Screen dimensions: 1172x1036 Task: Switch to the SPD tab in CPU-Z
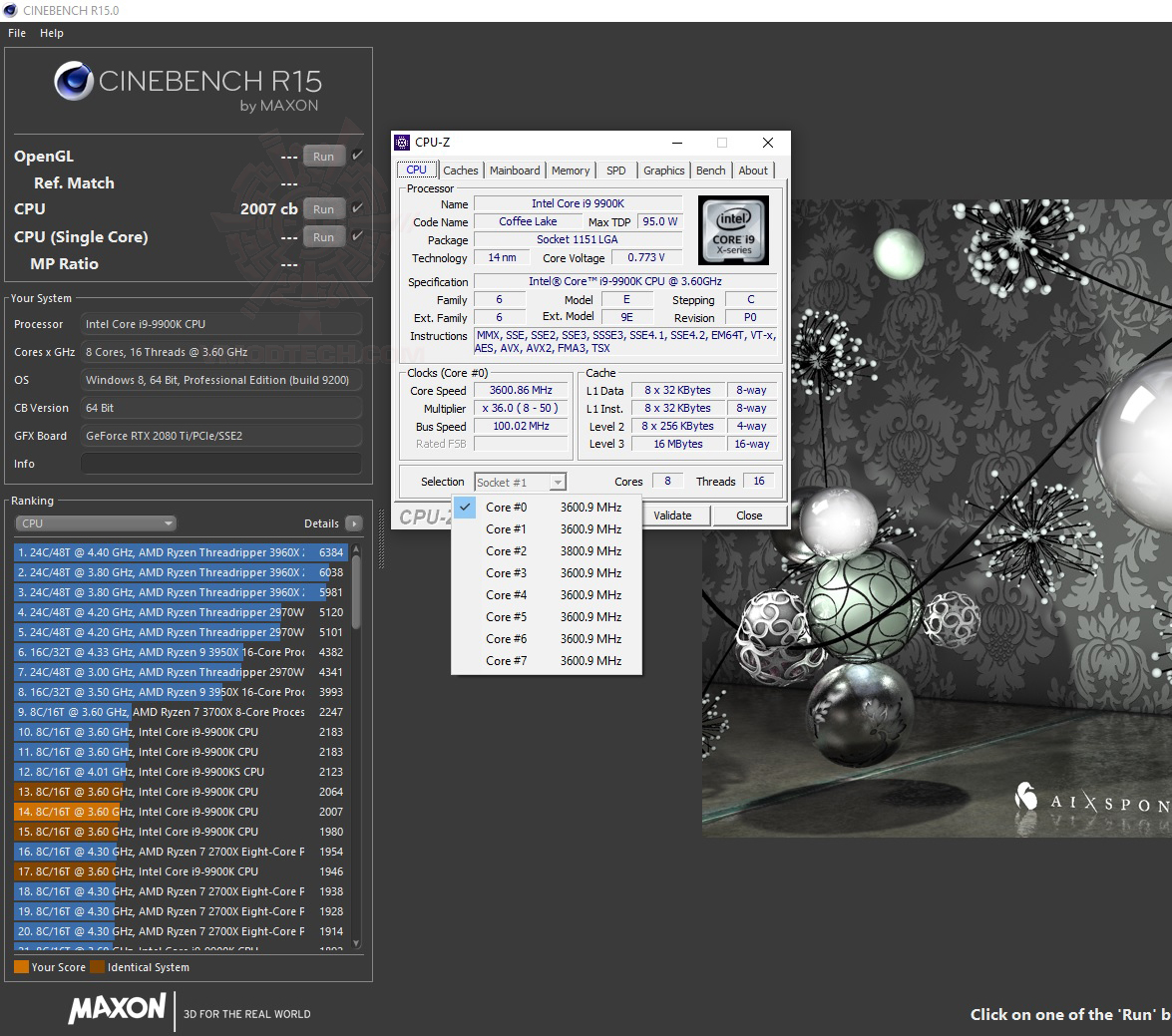click(615, 171)
